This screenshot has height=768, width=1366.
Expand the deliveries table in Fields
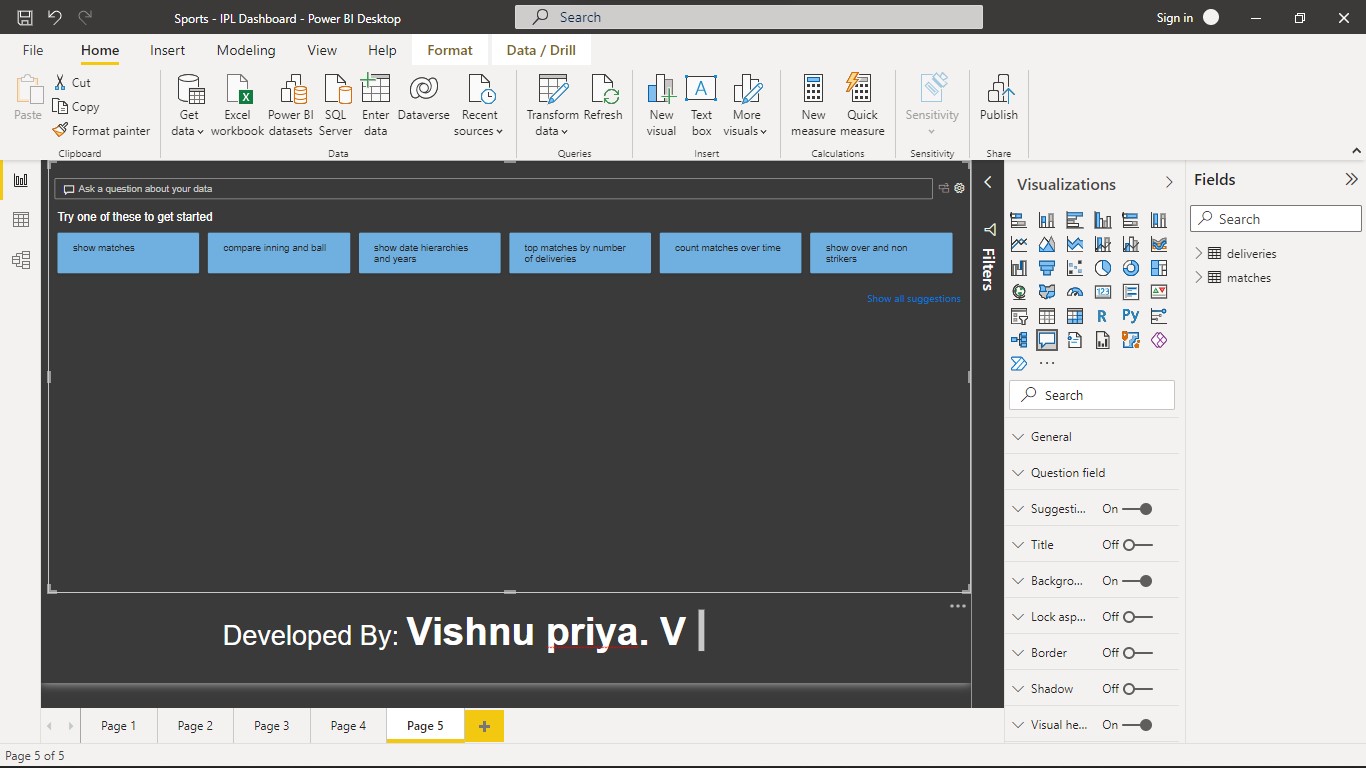click(x=1199, y=254)
